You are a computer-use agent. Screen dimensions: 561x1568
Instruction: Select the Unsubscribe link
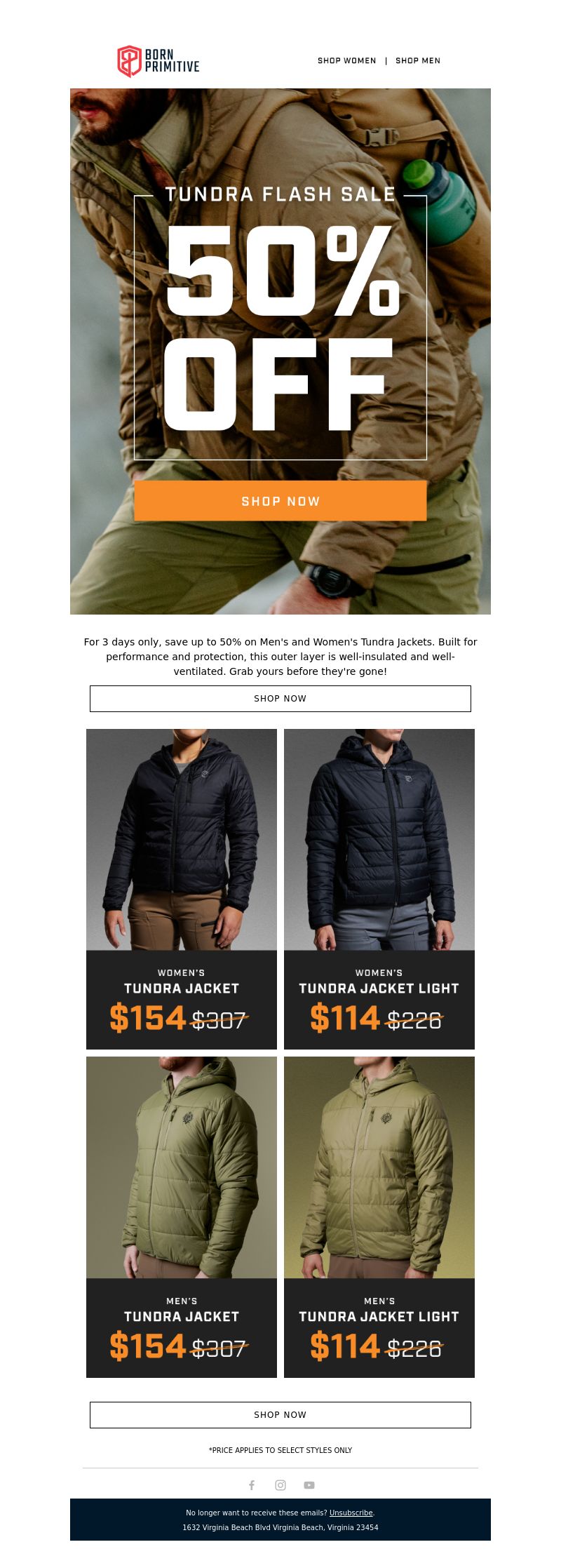[x=351, y=1513]
